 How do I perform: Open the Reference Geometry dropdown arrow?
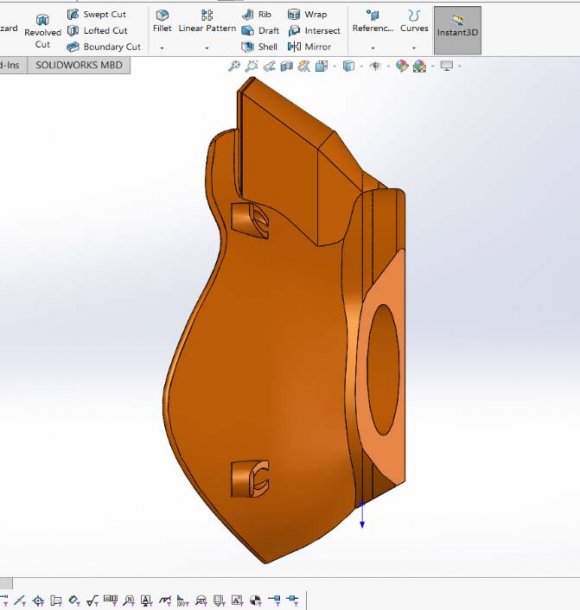(373, 48)
